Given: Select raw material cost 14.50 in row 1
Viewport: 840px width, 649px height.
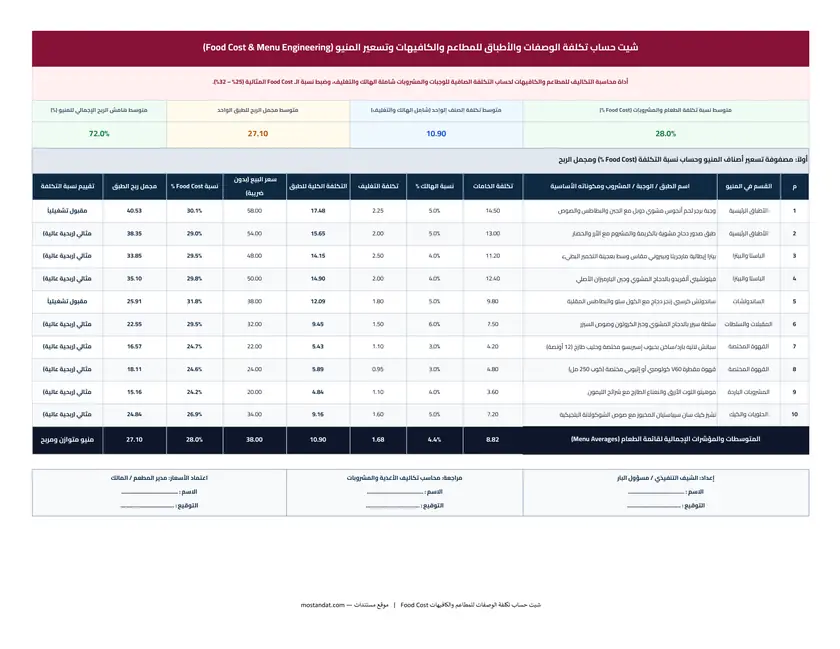Looking at the screenshot, I should point(493,211).
